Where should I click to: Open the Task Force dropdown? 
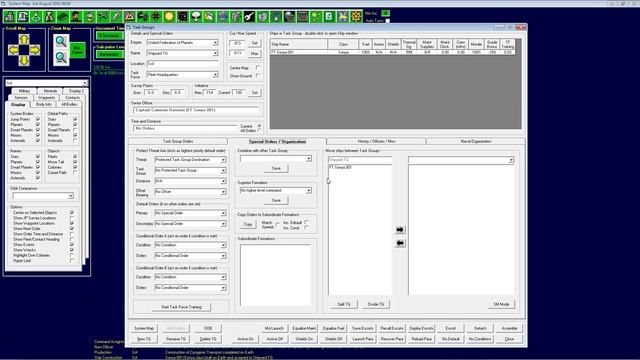(215, 75)
